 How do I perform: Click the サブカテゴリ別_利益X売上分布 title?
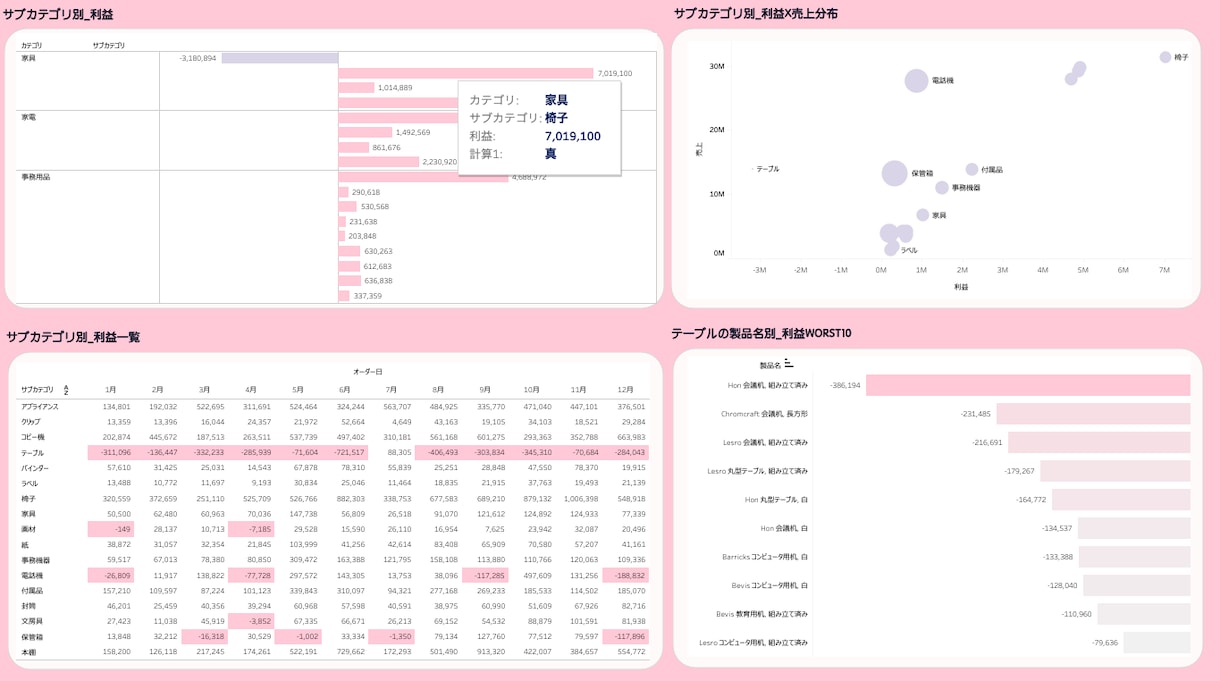pyautogui.click(x=756, y=14)
